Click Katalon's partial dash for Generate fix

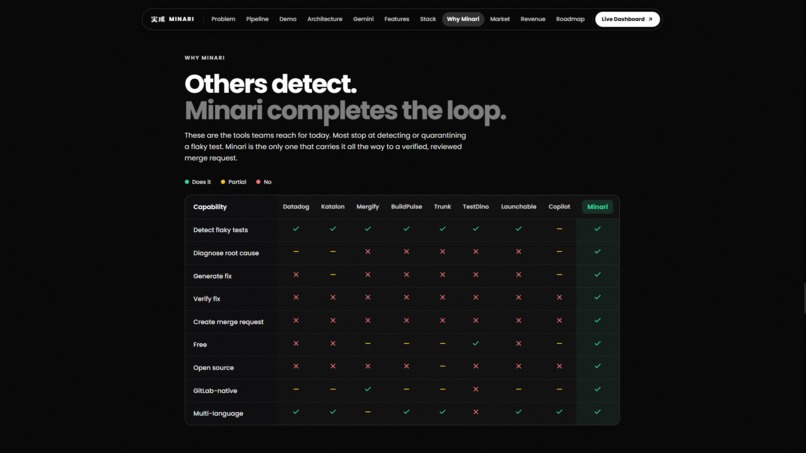[x=333, y=275]
